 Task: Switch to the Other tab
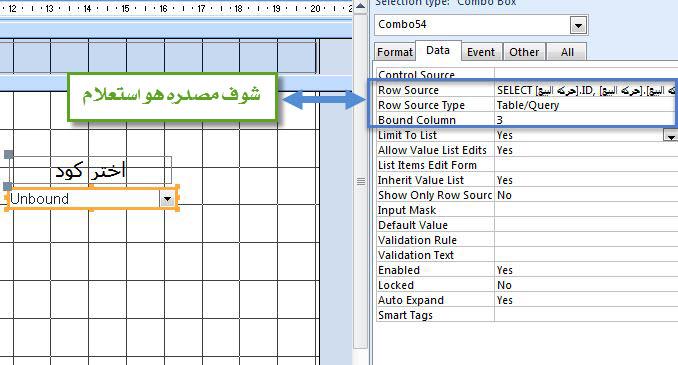click(524, 52)
